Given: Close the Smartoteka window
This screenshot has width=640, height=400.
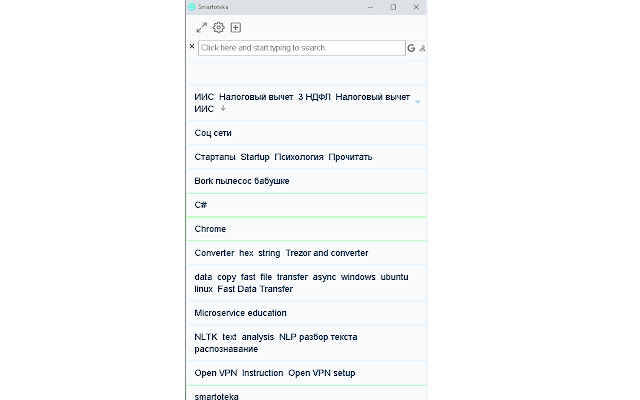Looking at the screenshot, I should pyautogui.click(x=416, y=7).
